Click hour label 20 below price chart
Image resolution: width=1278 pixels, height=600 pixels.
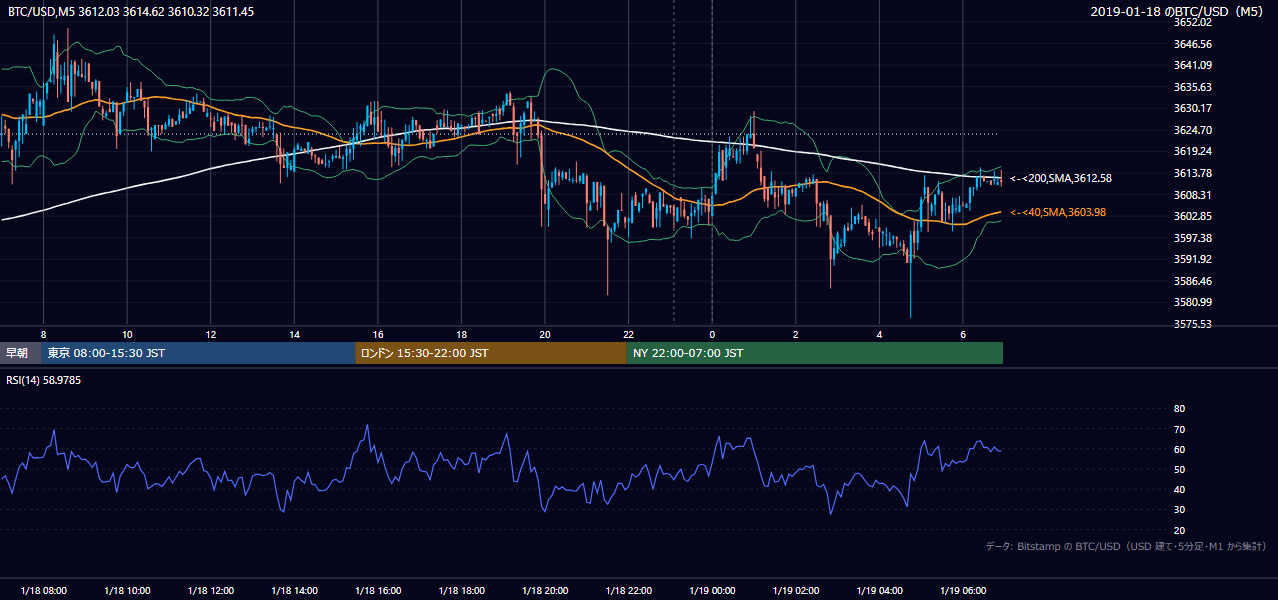pos(544,334)
